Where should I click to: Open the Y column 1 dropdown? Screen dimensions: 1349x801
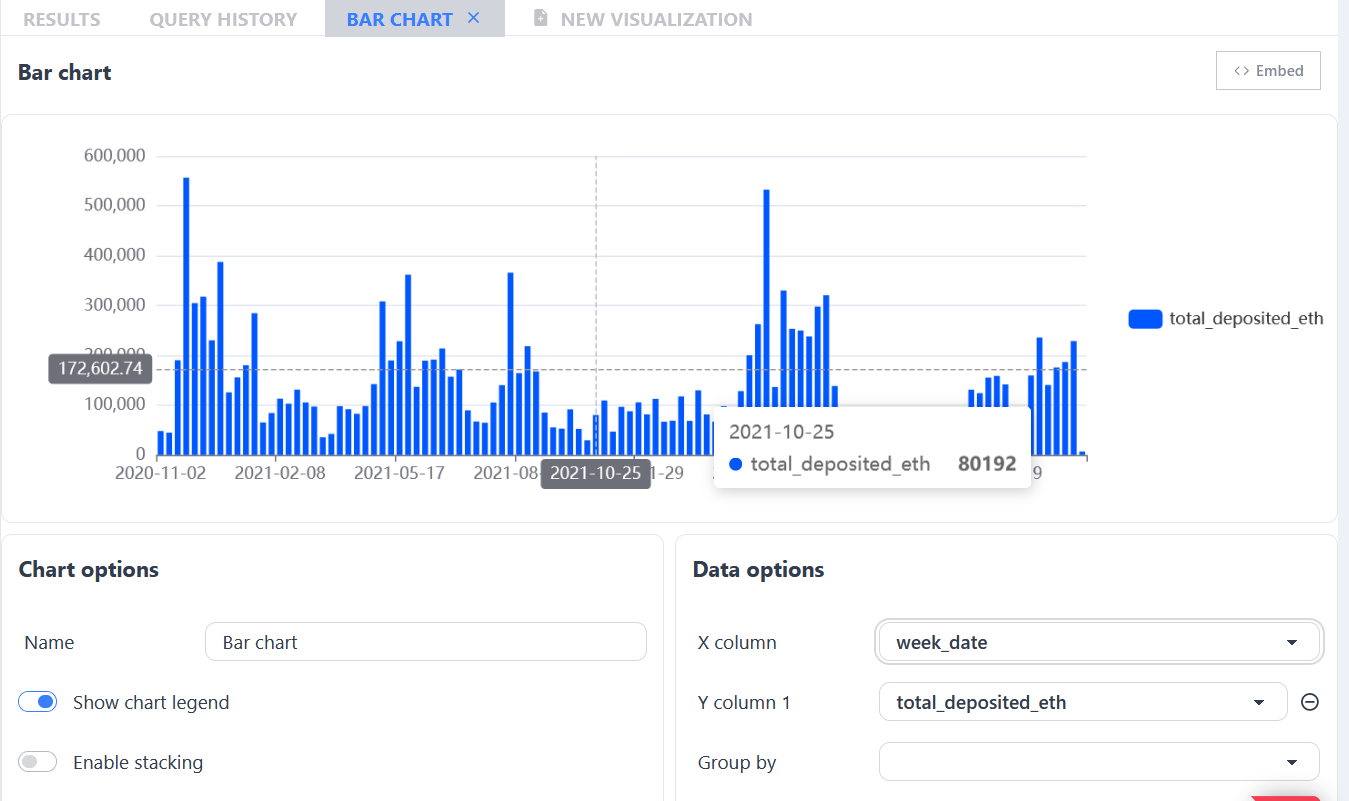click(x=1083, y=702)
